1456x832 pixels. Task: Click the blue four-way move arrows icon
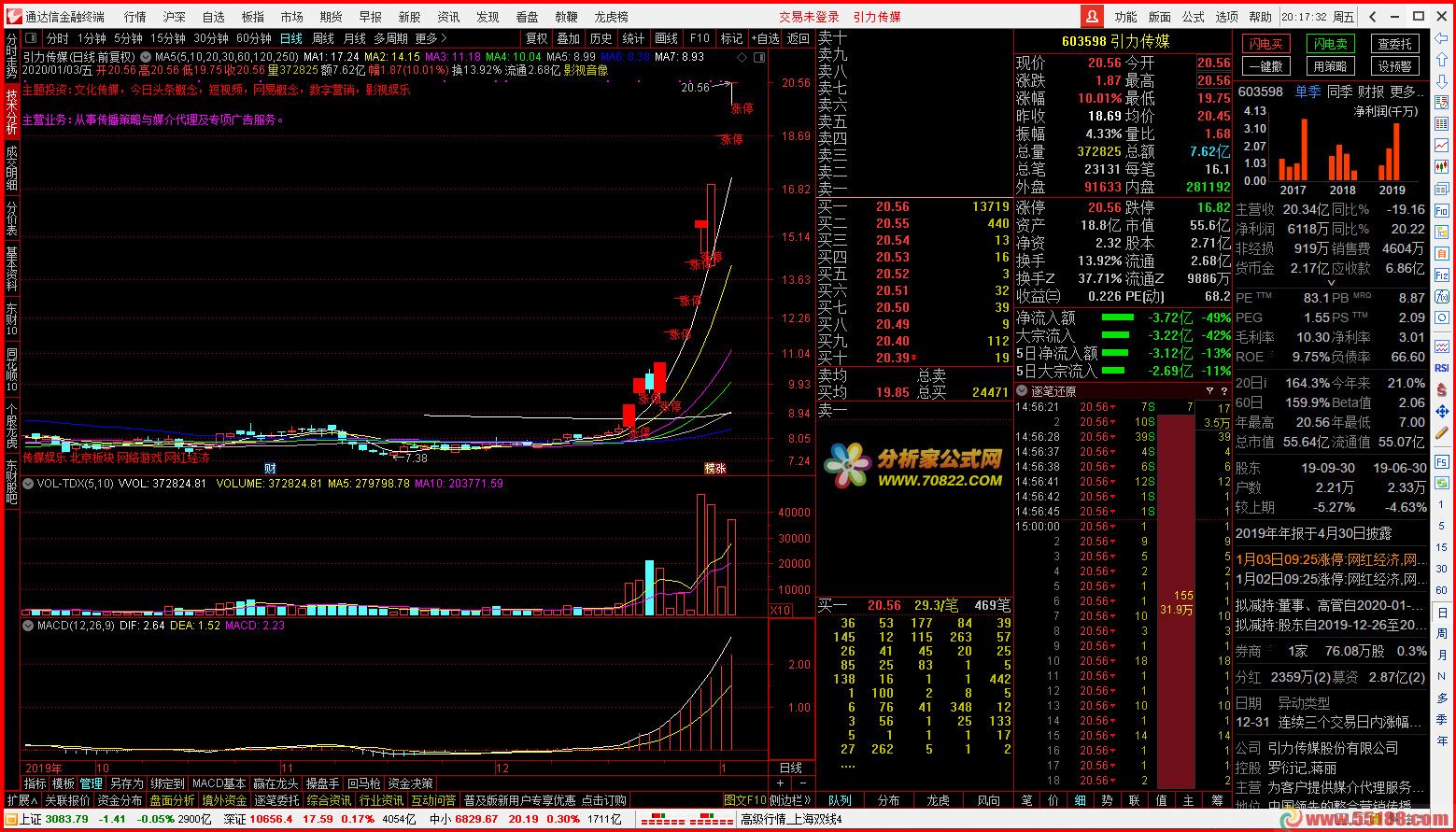1442,411
